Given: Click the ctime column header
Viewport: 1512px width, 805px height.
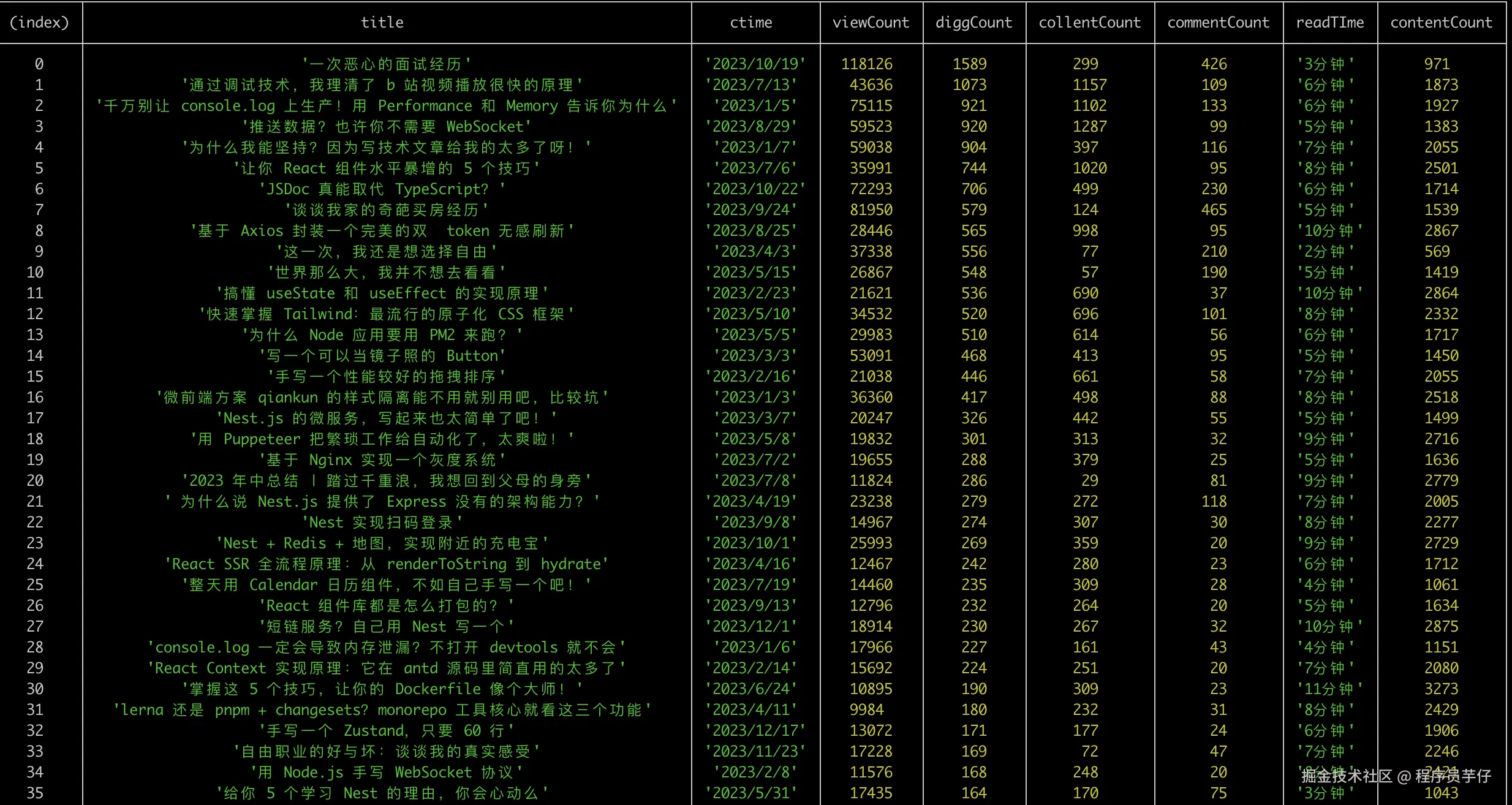Looking at the screenshot, I should 752,22.
